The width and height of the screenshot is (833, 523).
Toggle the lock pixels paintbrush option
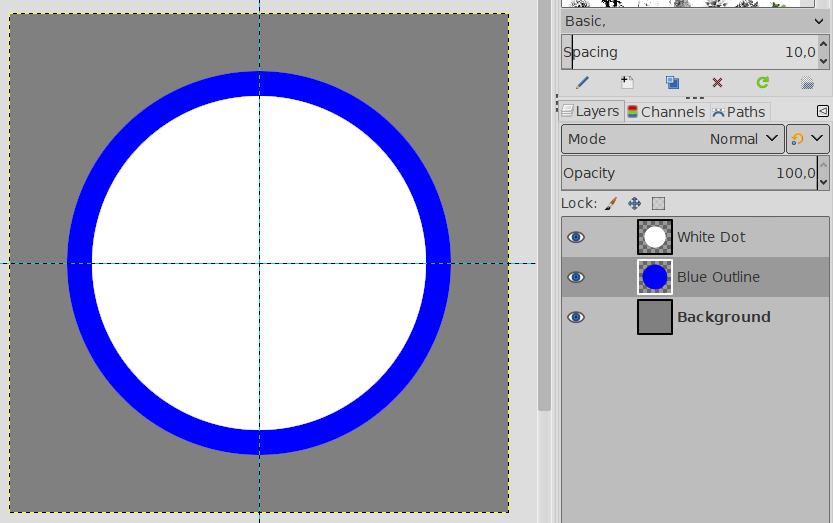click(x=610, y=203)
